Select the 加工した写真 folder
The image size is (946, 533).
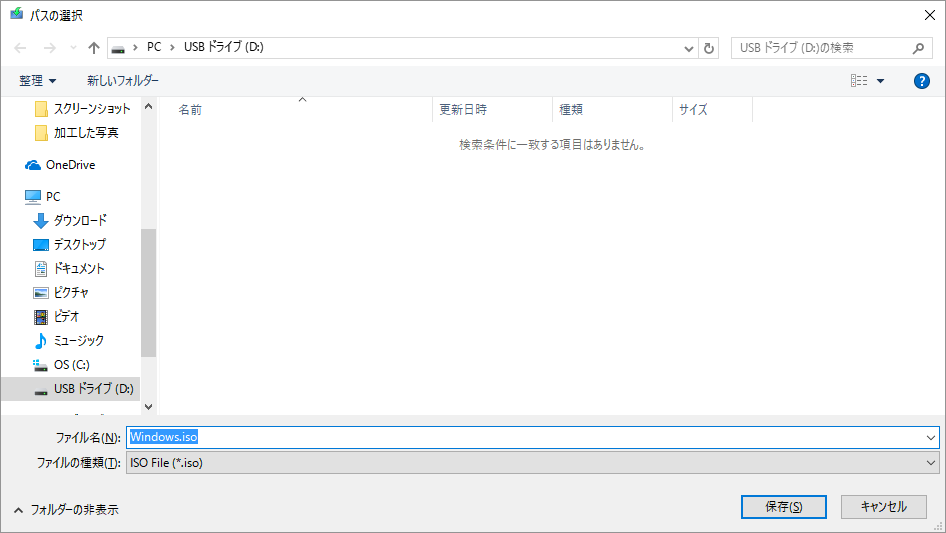pos(77,133)
